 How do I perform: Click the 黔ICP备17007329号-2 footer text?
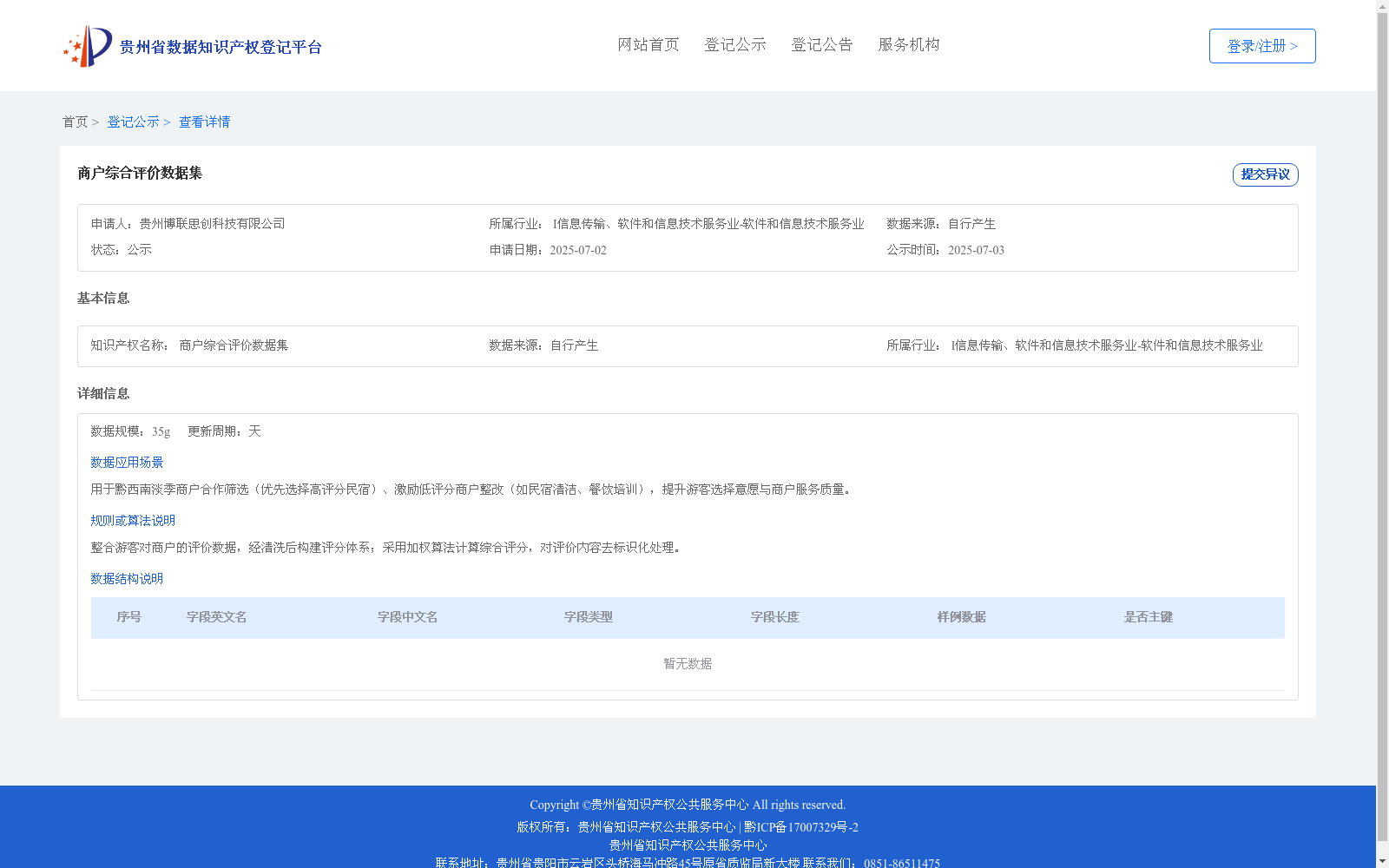[801, 827]
